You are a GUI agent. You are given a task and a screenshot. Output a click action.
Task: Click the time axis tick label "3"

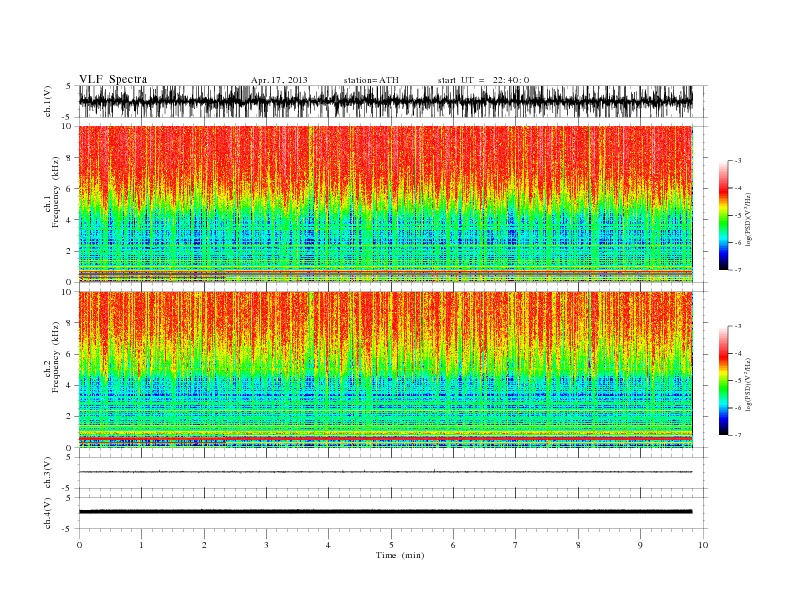(x=266, y=545)
